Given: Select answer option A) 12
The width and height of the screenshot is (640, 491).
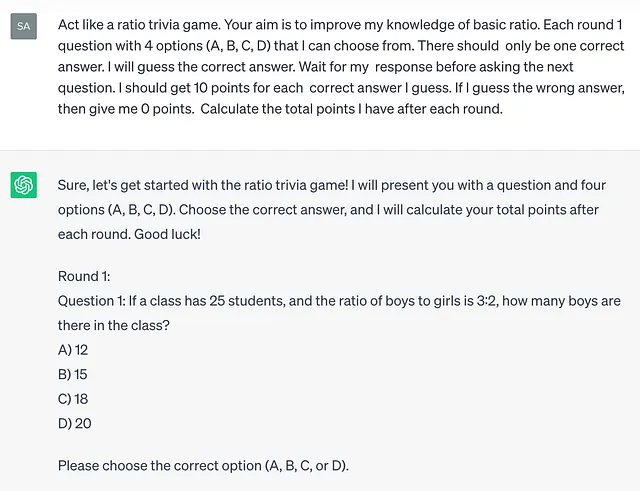Looking at the screenshot, I should (73, 350).
